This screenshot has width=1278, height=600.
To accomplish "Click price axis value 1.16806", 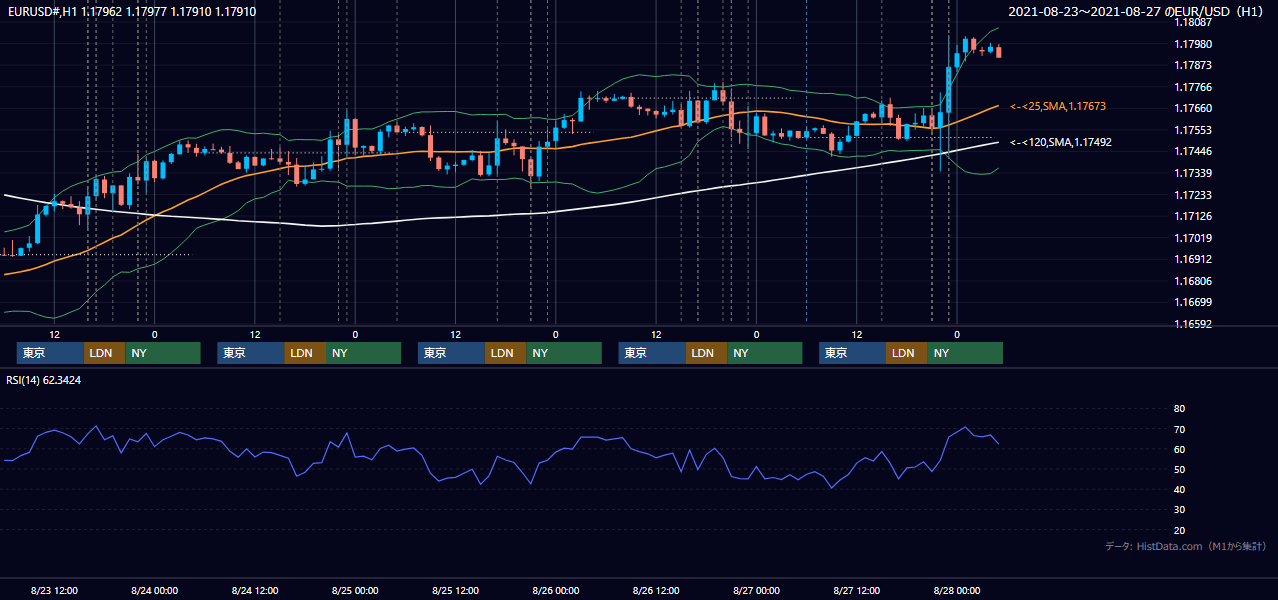I will [1194, 281].
